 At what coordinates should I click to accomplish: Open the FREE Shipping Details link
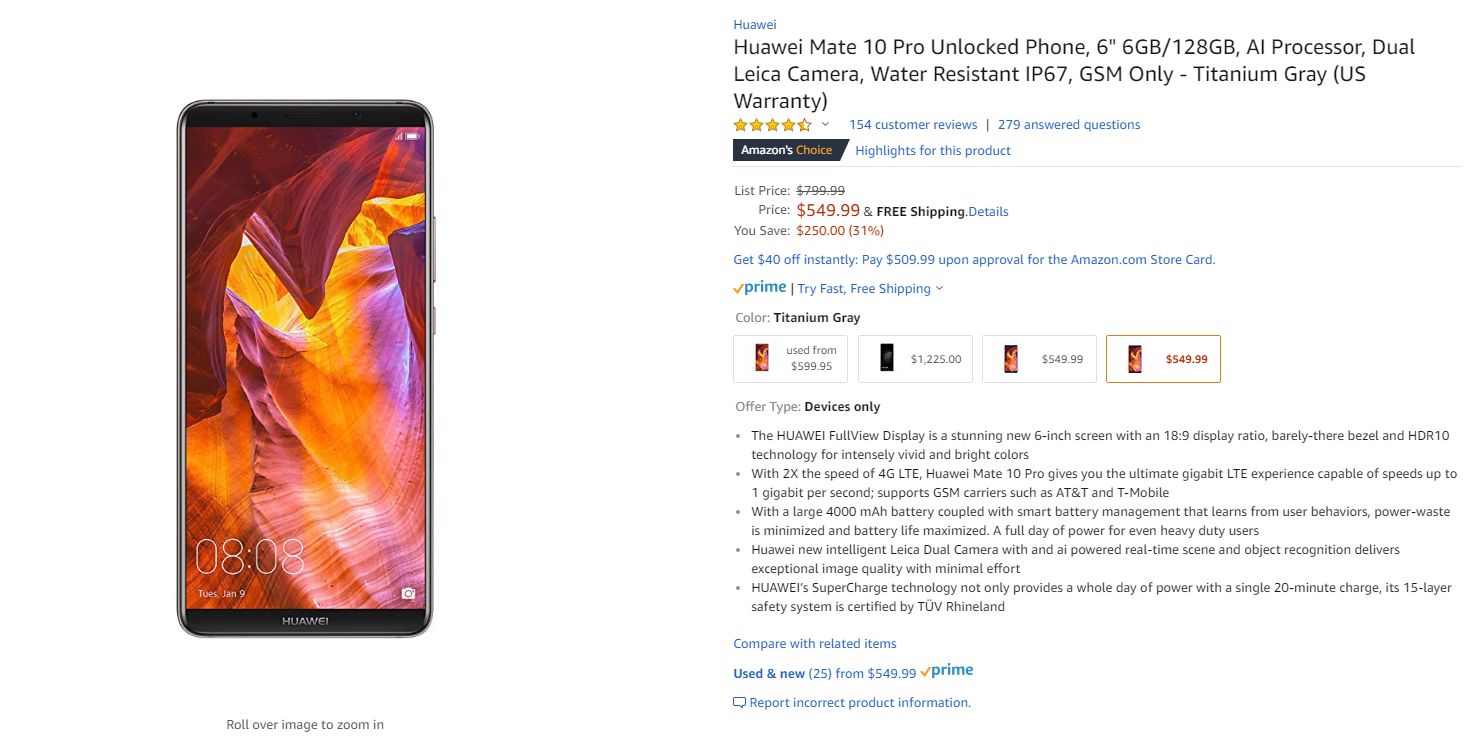988,212
